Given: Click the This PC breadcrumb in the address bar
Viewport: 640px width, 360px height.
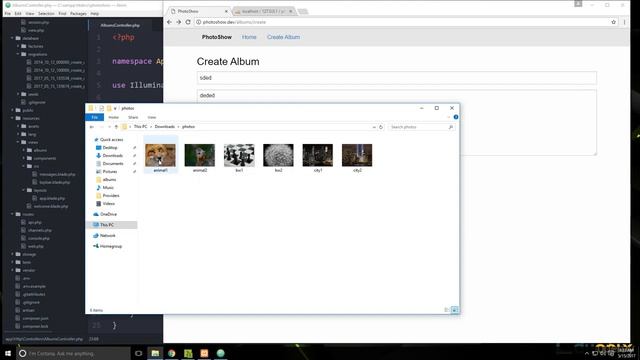Looking at the screenshot, I should [x=140, y=127].
